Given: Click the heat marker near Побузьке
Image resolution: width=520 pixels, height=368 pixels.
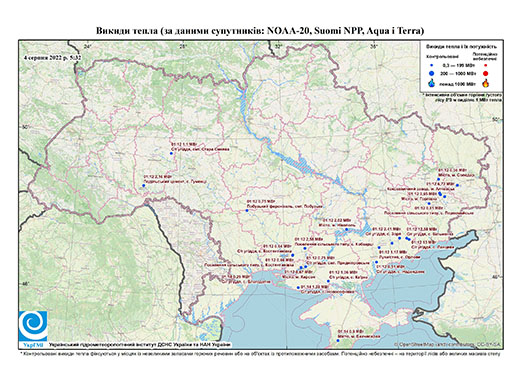Looking at the screenshot, I should pos(247,210).
